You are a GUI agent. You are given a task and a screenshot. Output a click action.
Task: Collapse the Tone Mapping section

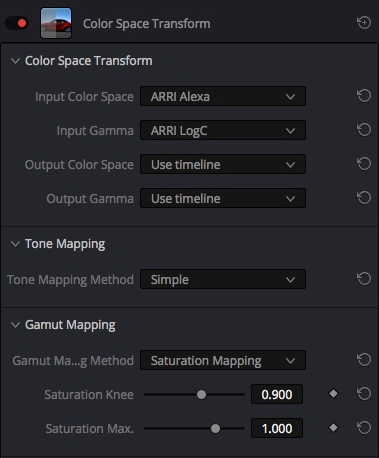point(15,244)
